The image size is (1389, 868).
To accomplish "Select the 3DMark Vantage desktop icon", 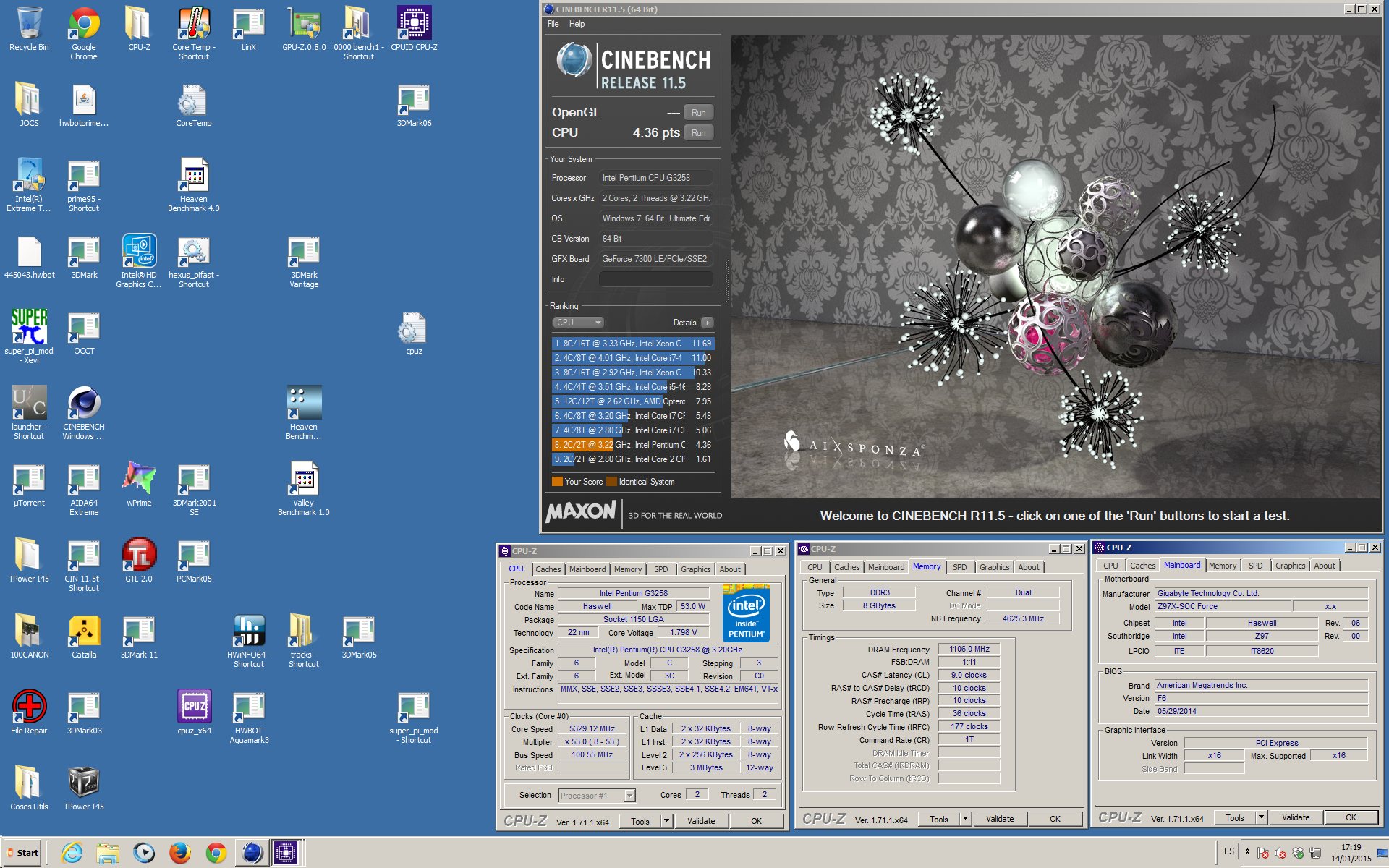I will (x=304, y=261).
